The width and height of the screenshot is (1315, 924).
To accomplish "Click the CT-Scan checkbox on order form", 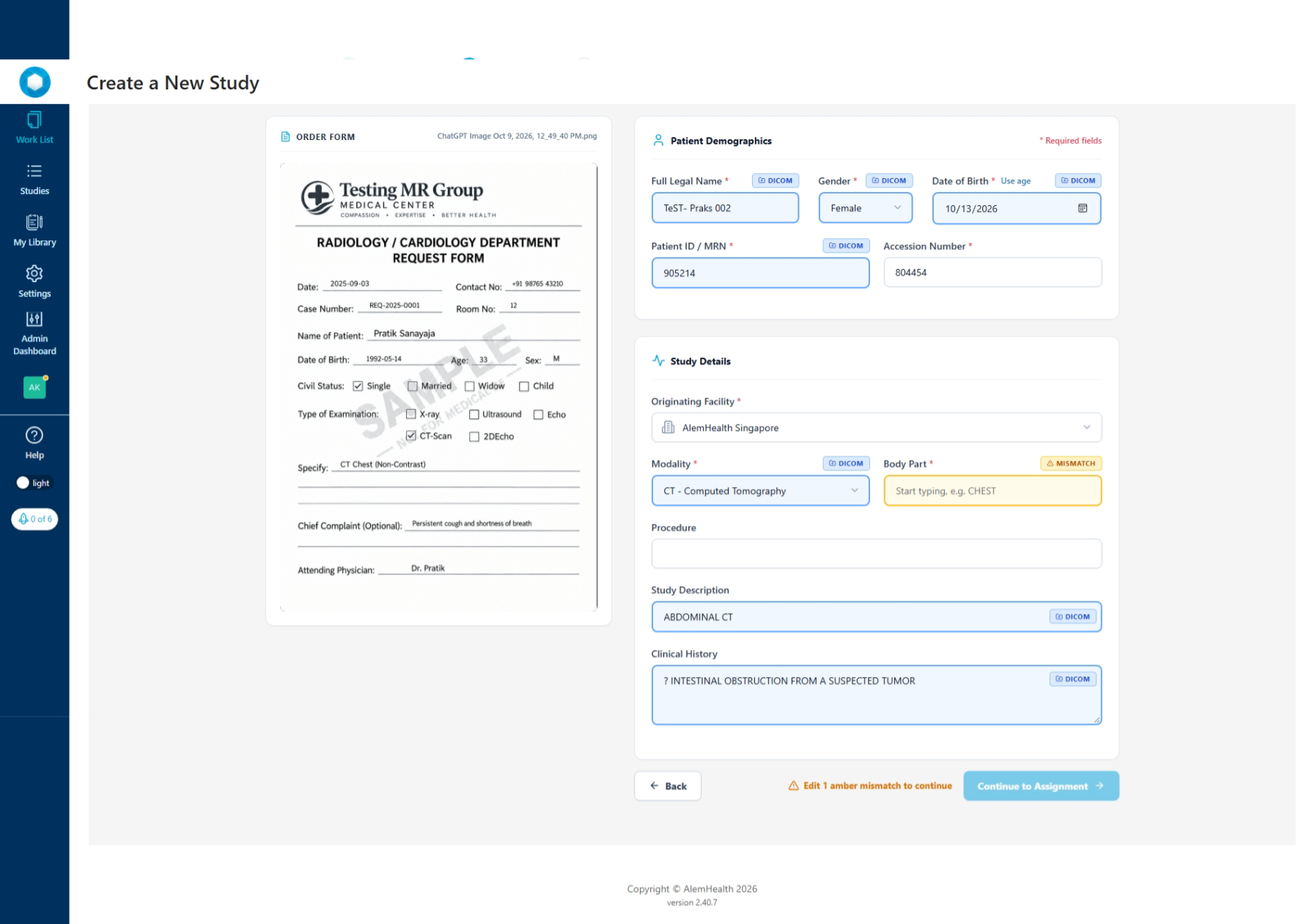I will (x=411, y=436).
